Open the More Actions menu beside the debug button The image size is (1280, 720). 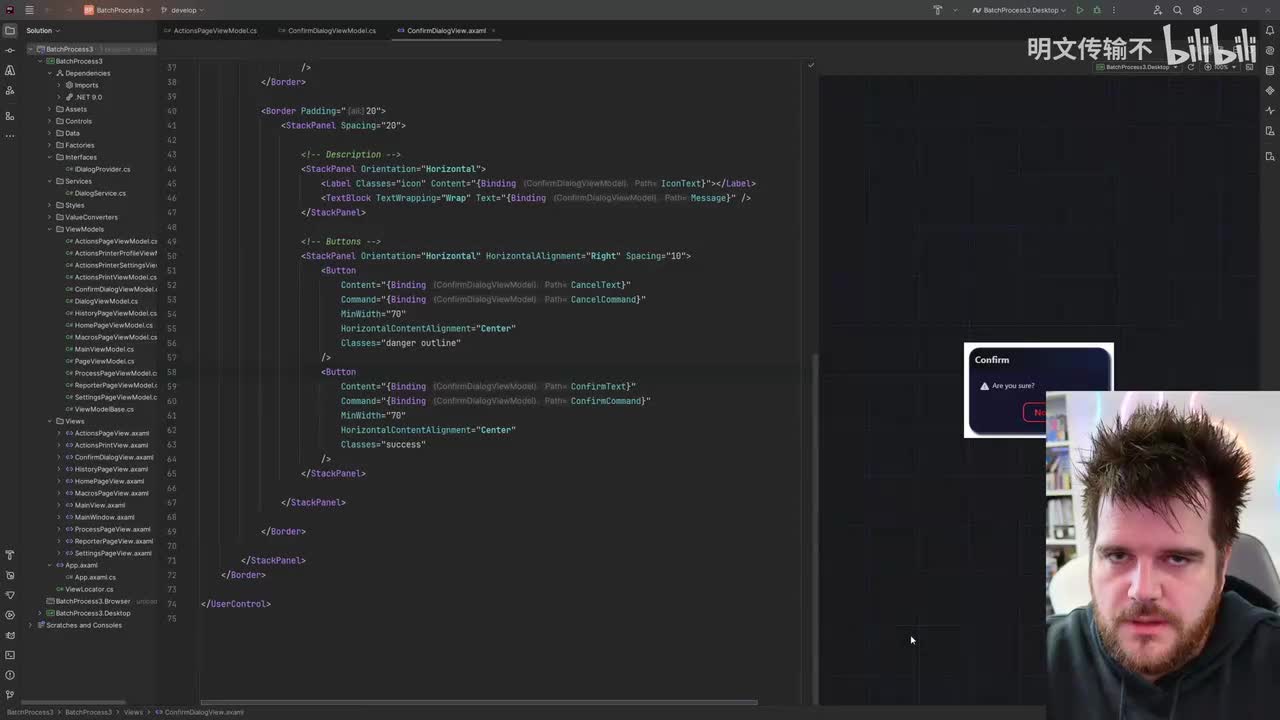pos(1114,10)
